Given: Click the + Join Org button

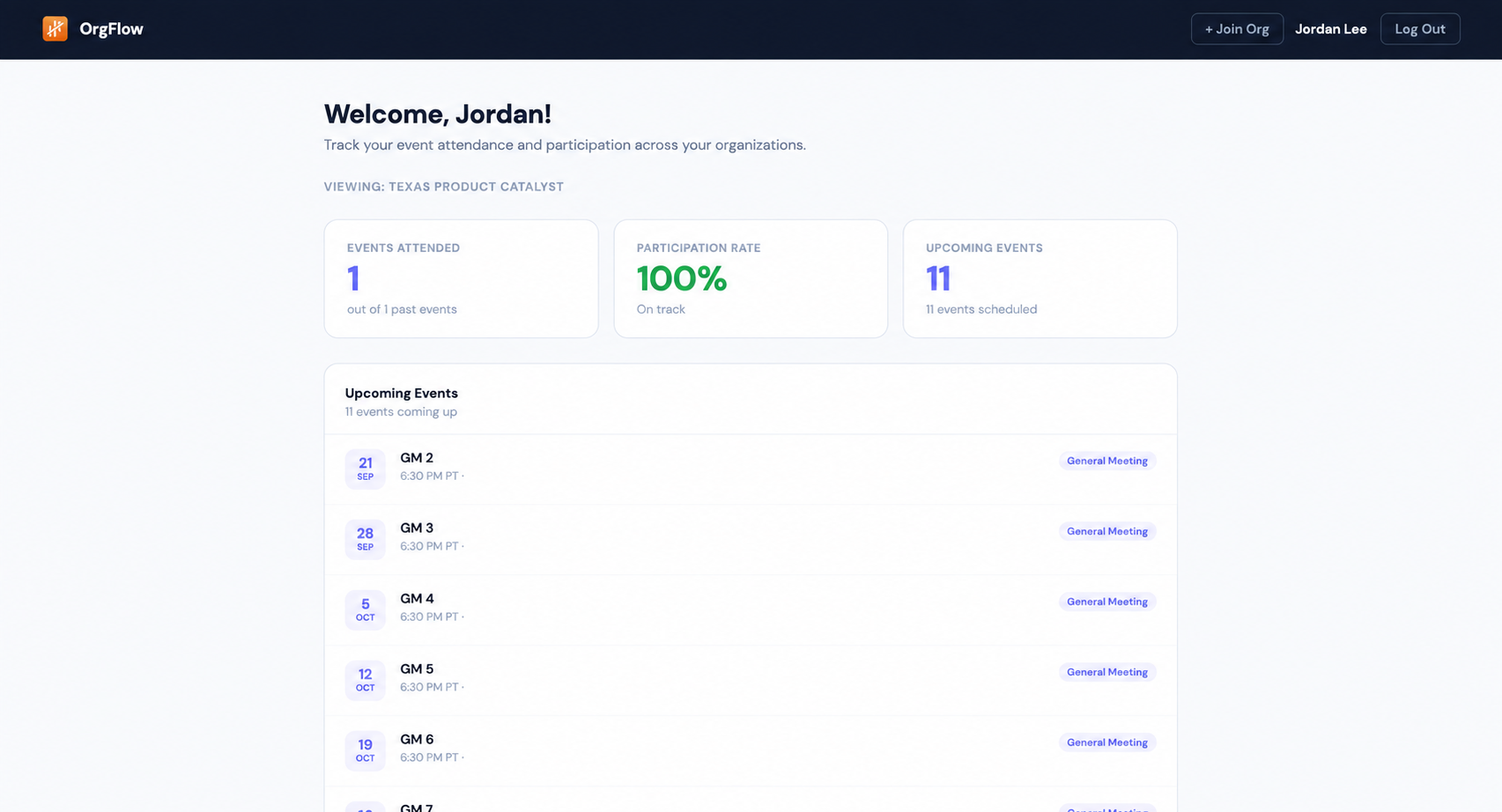Looking at the screenshot, I should [1237, 29].
